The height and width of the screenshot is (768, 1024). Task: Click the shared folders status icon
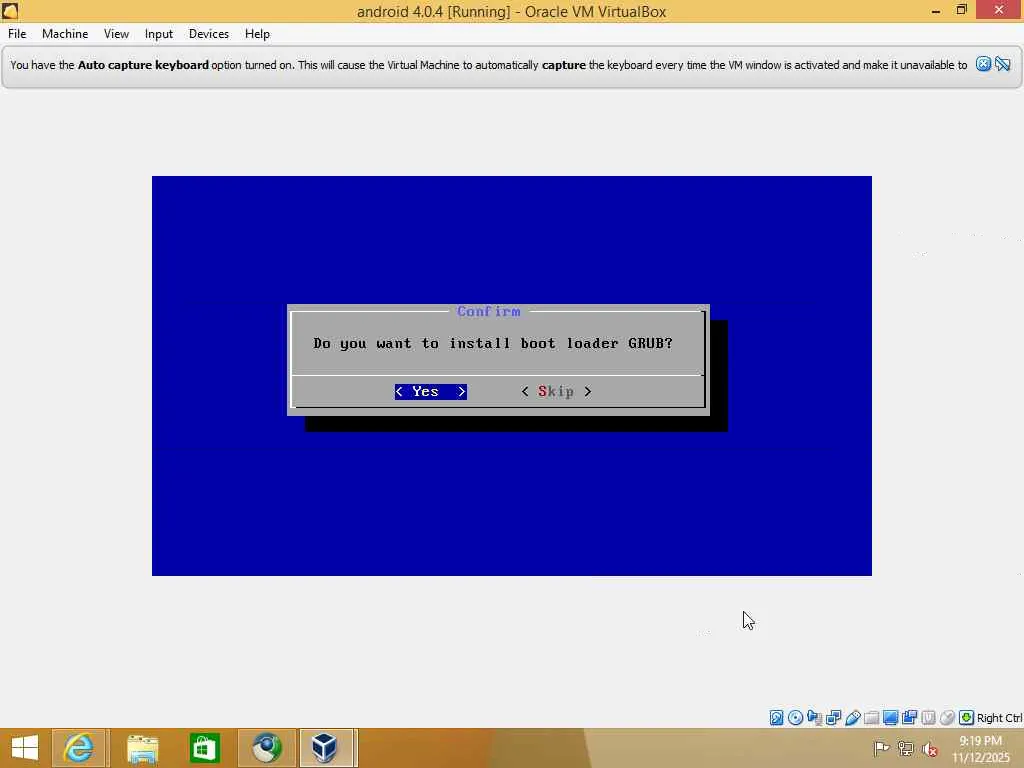coord(871,718)
